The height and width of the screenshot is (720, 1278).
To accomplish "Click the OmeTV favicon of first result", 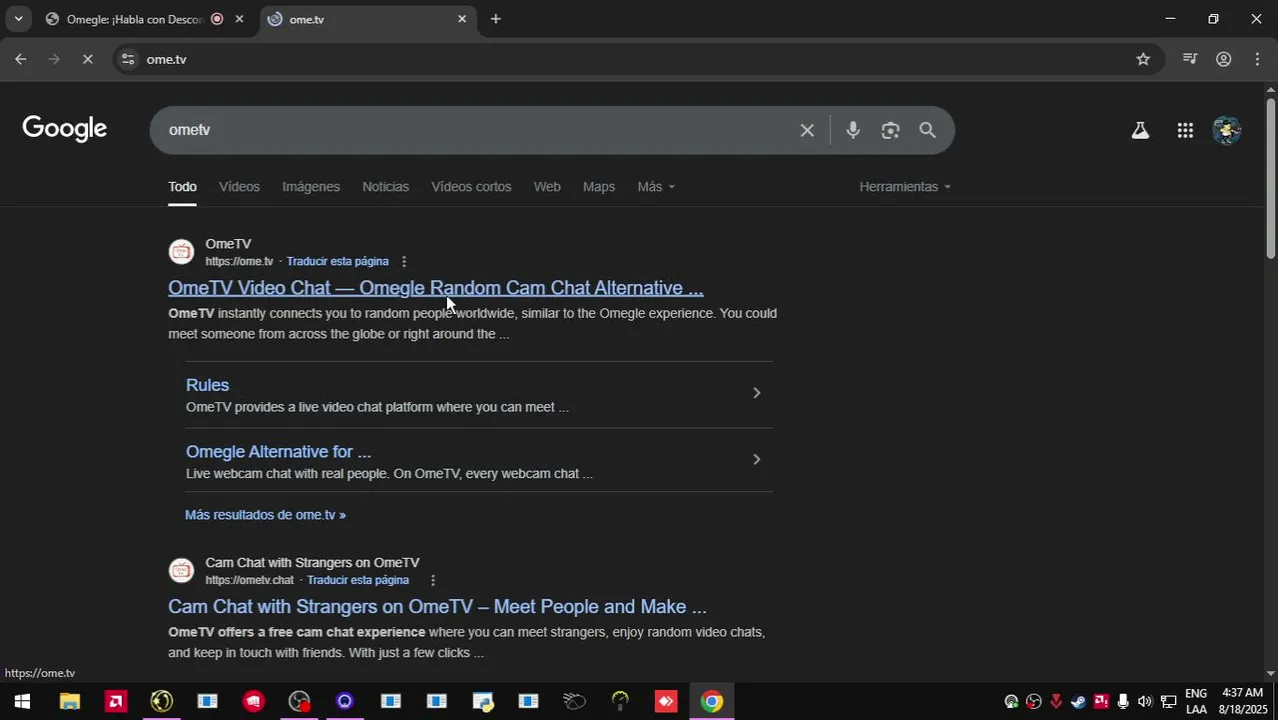I will pyautogui.click(x=181, y=252).
